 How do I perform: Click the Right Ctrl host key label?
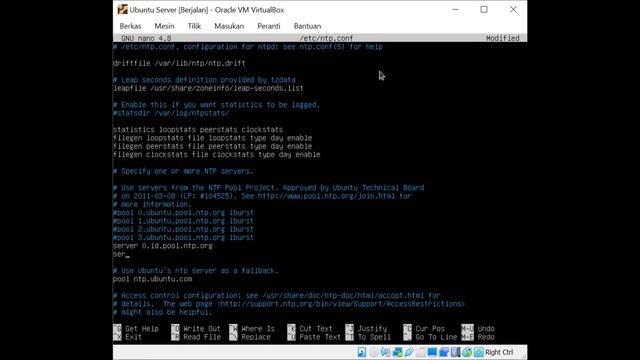pos(499,352)
